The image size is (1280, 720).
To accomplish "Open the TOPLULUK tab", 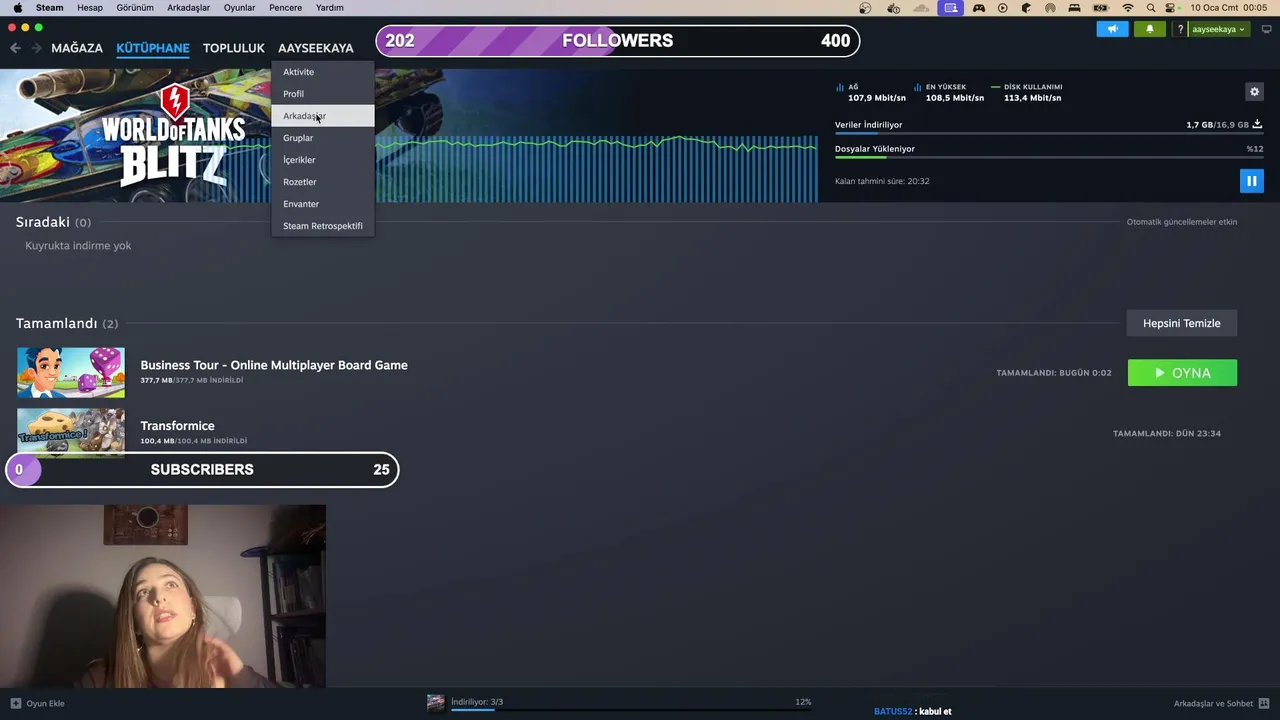I will click(x=234, y=48).
